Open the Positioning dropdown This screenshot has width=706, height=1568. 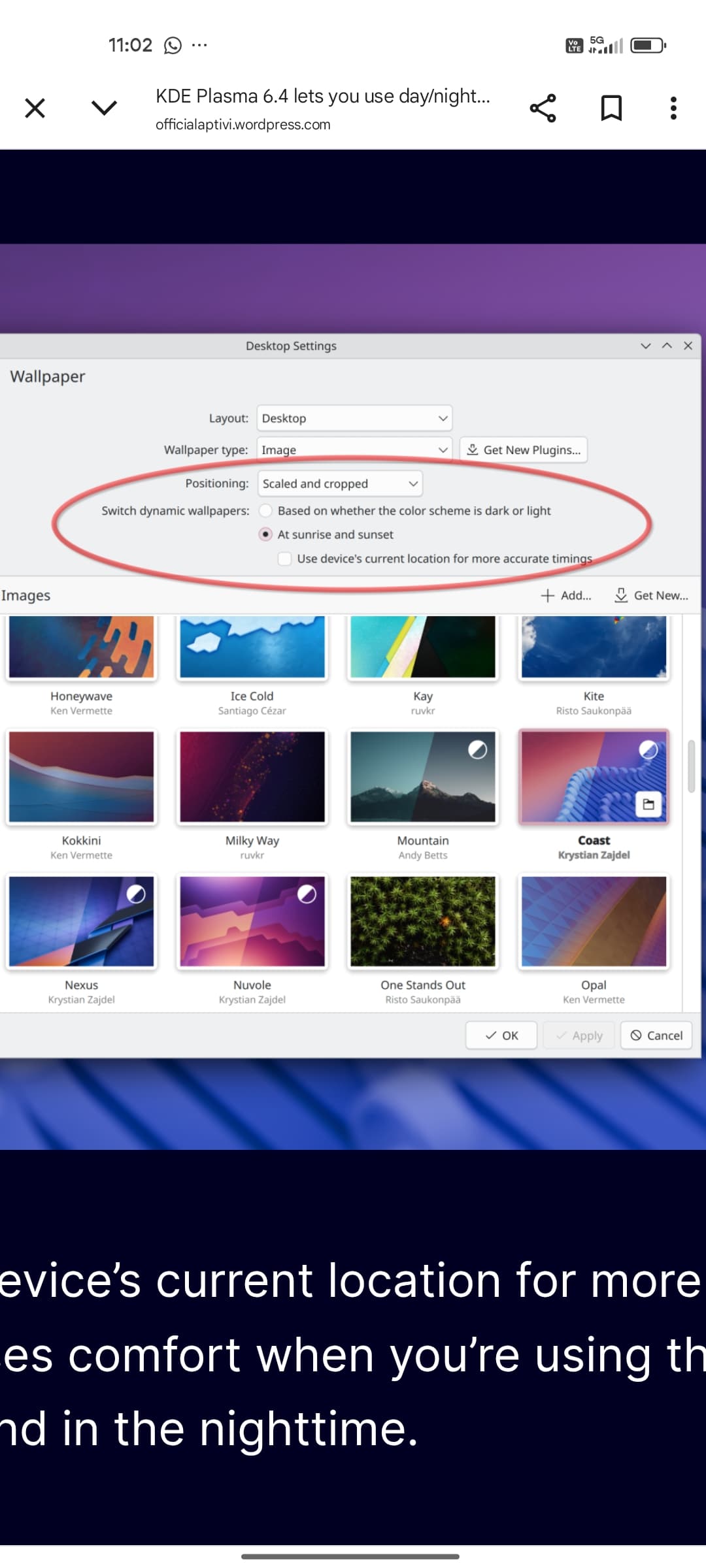[x=340, y=483]
